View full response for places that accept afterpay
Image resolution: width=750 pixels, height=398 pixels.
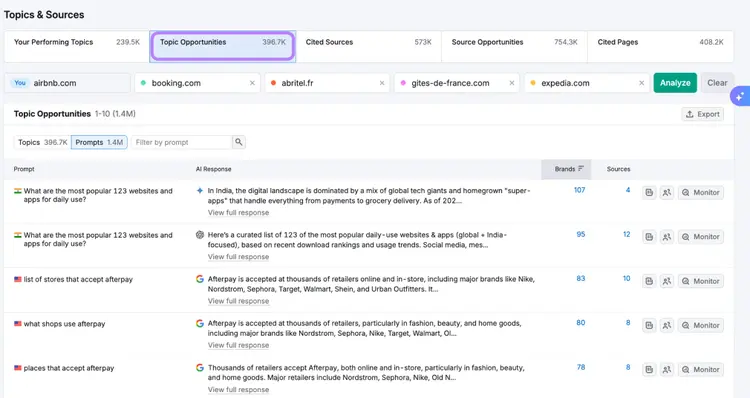(238, 389)
